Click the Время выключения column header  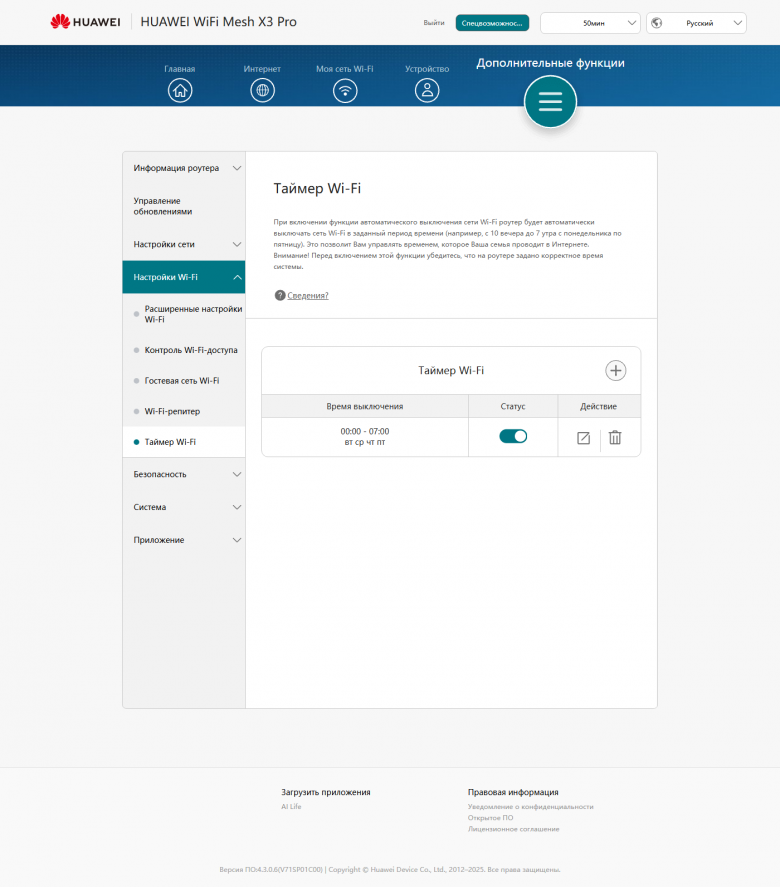pyautogui.click(x=365, y=406)
